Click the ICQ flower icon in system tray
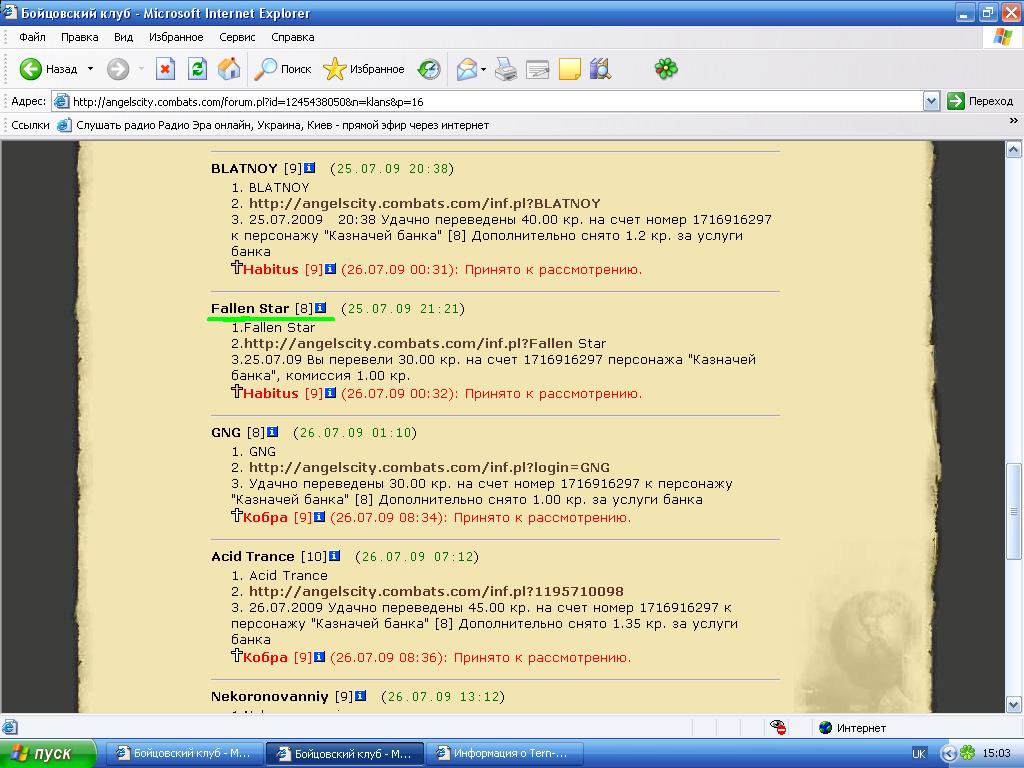 pos(967,753)
